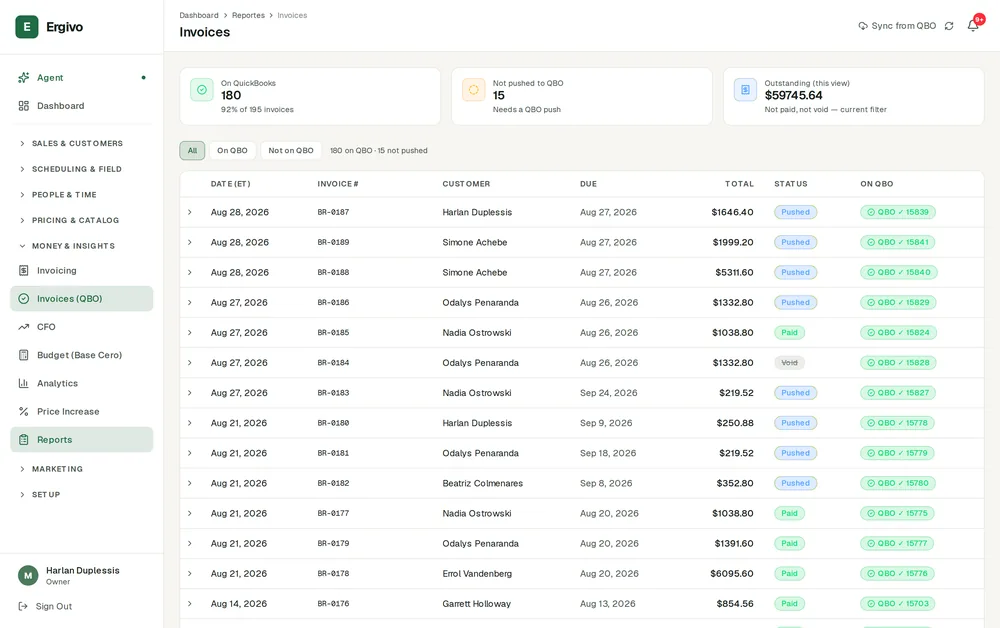This screenshot has height=628, width=1000.
Task: Click the $6095.60 total amount
Action: [x=732, y=574]
